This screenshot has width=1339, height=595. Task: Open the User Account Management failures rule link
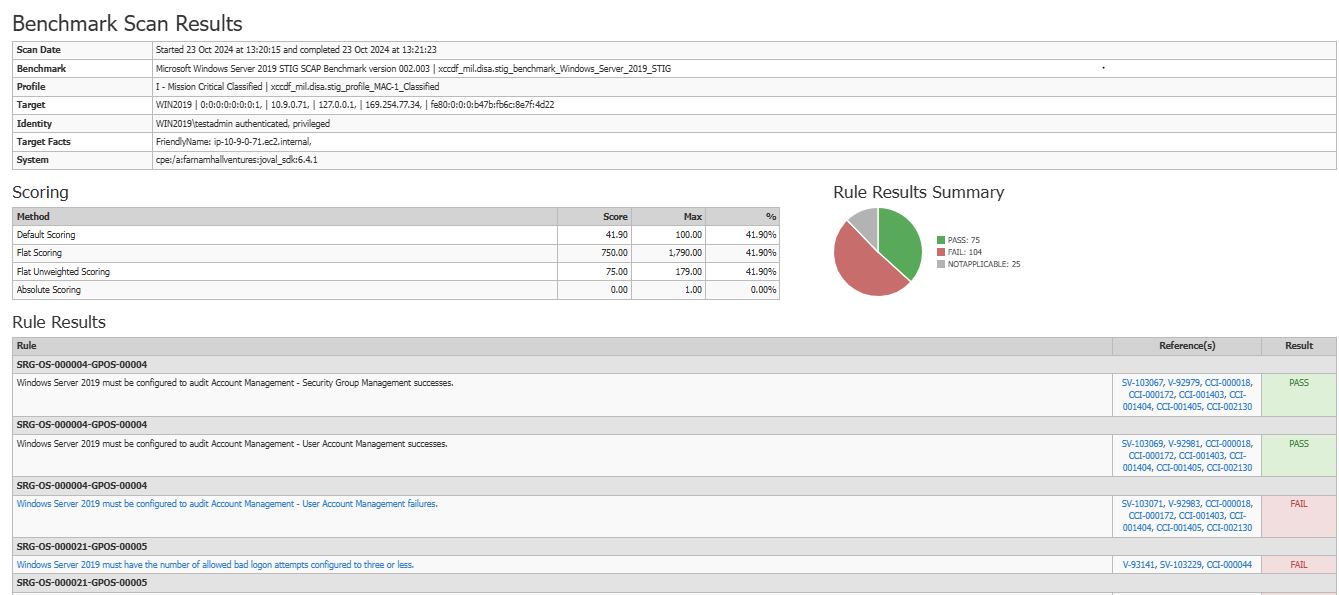tap(227, 504)
